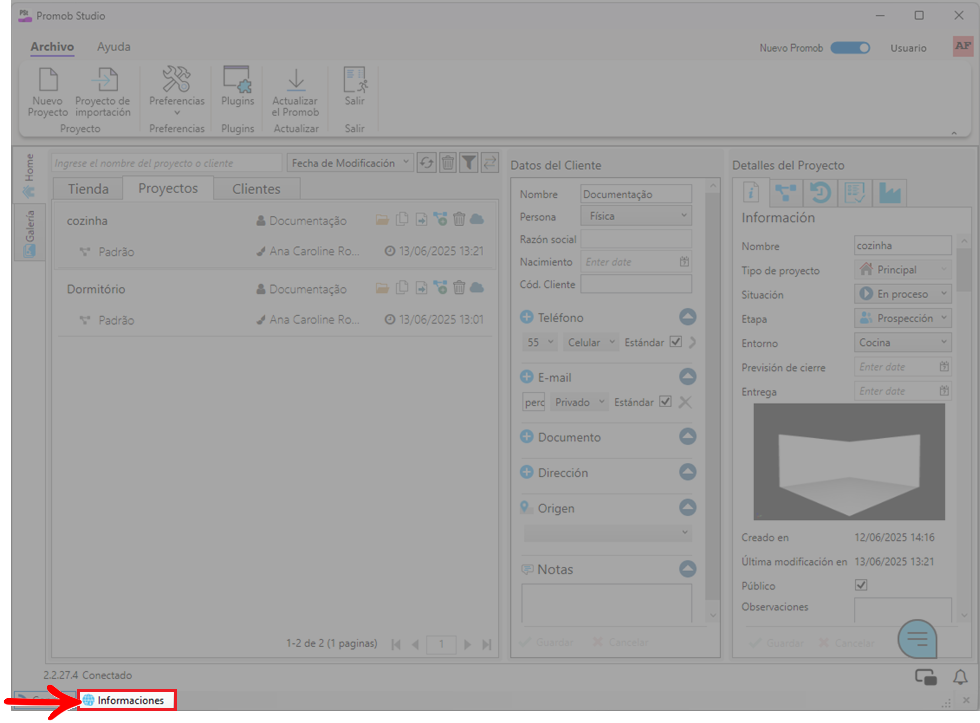Collapse the Notas section
The height and width of the screenshot is (723, 980).
click(x=688, y=569)
